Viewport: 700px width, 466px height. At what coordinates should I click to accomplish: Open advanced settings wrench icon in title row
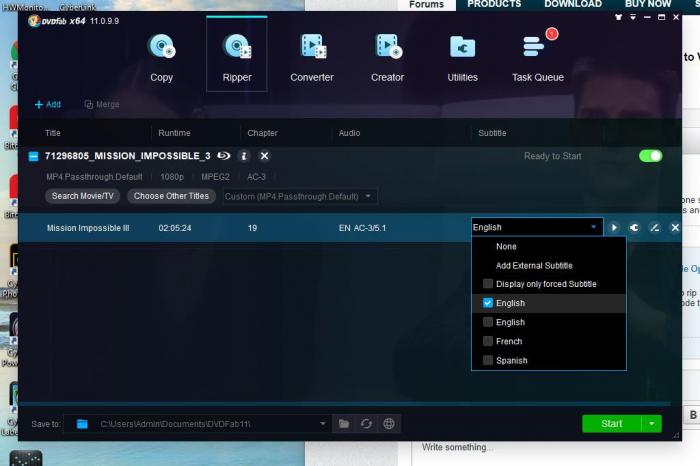634,228
